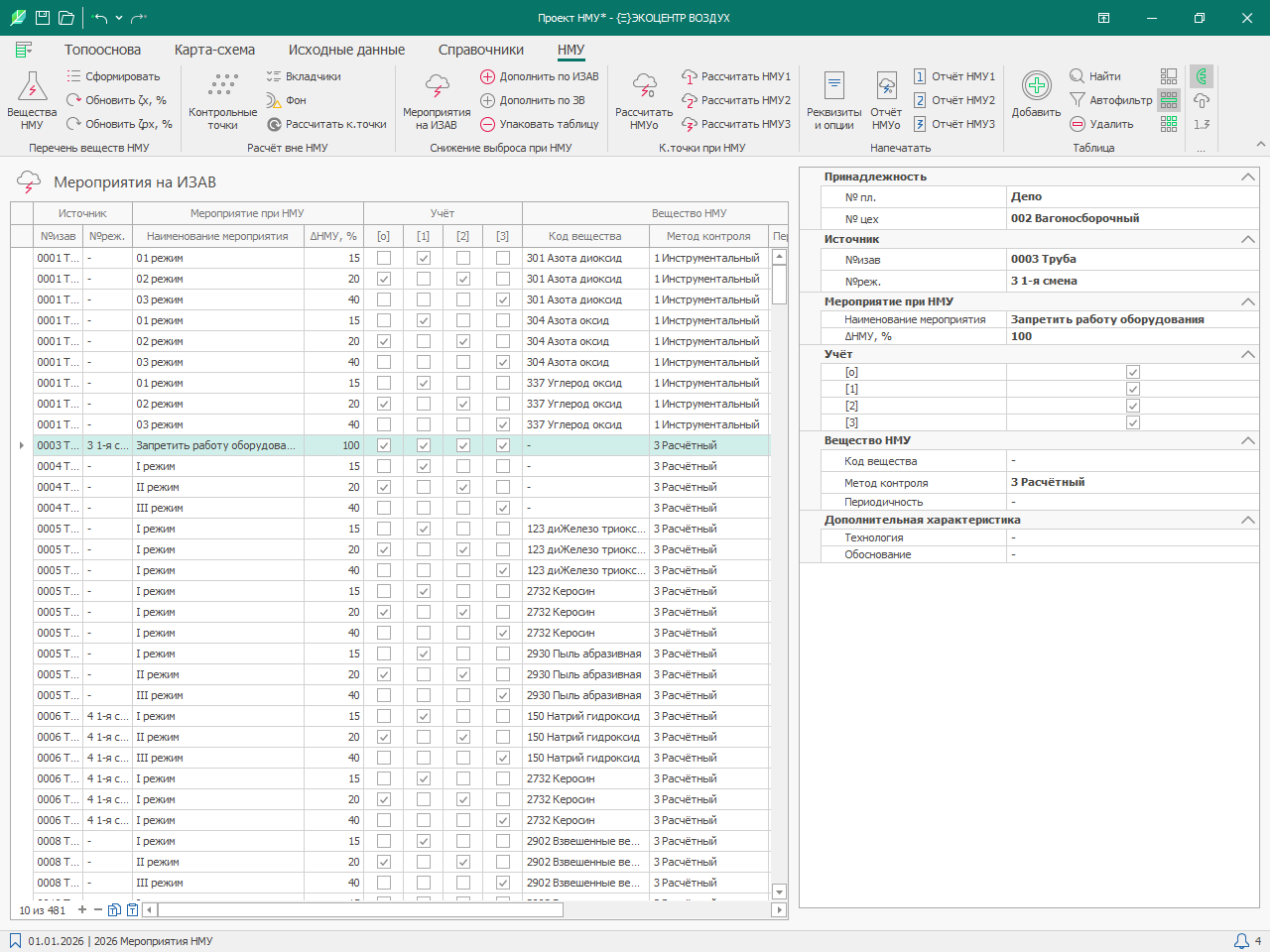Toggle the [0] checkbox in Учёт panel
The image size is (1270, 952).
pyautogui.click(x=1133, y=372)
